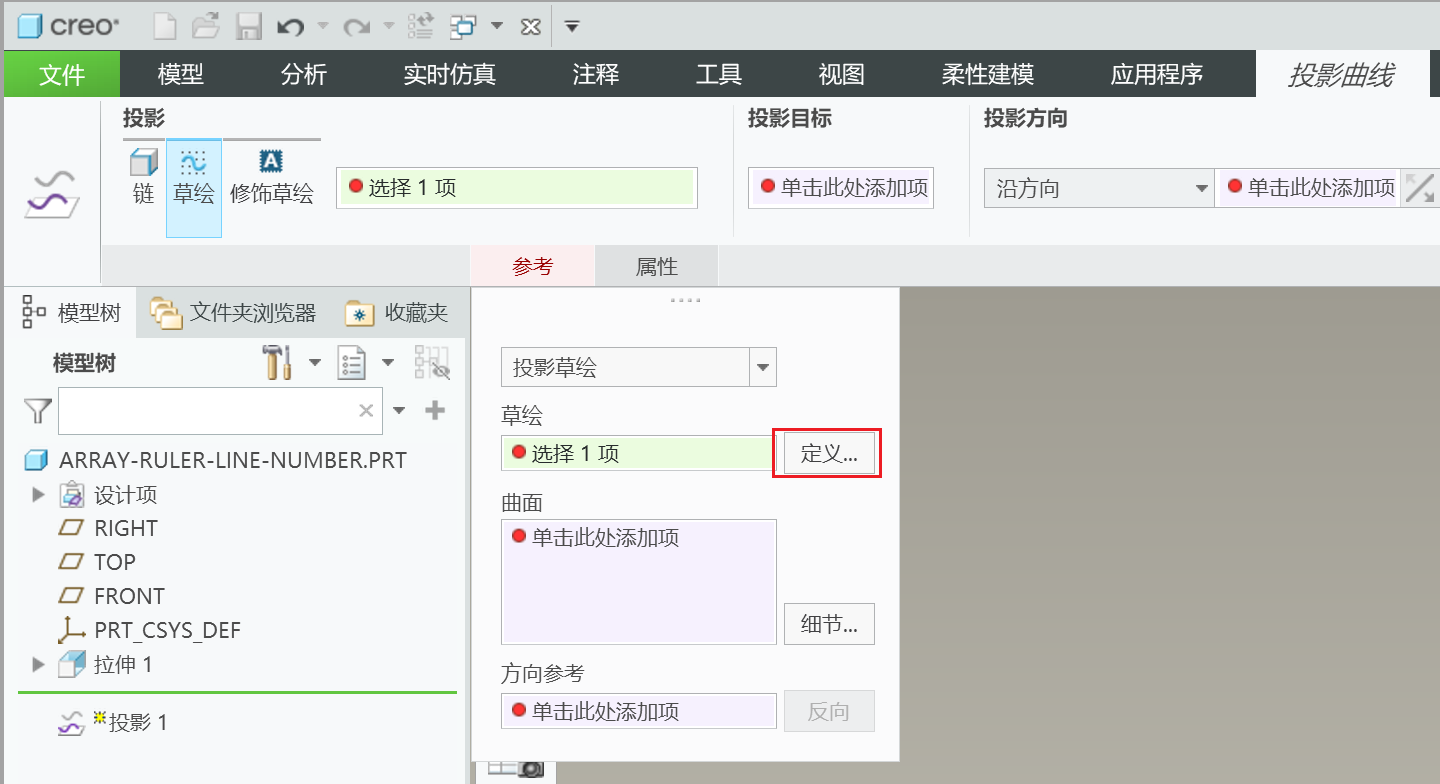
Task: Click the Regenerate model icon
Action: coord(421,26)
